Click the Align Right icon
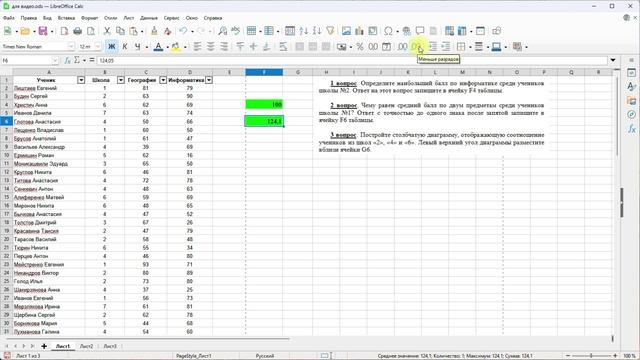This screenshot has width=640, height=360. [224, 47]
